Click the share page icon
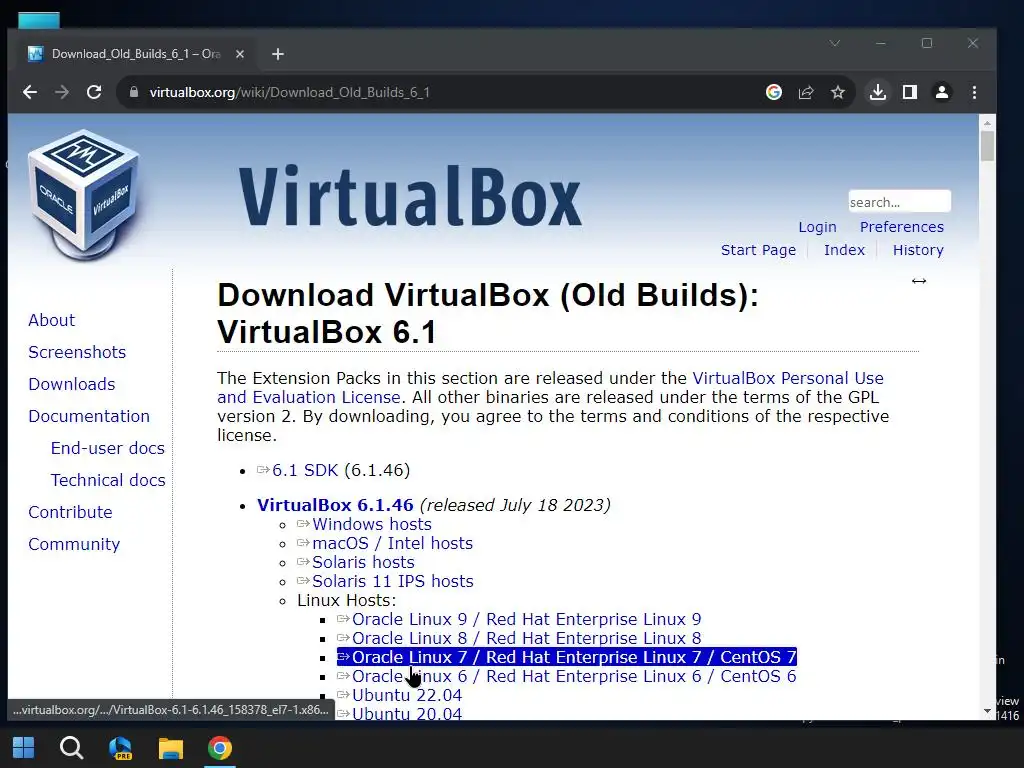 tap(806, 92)
